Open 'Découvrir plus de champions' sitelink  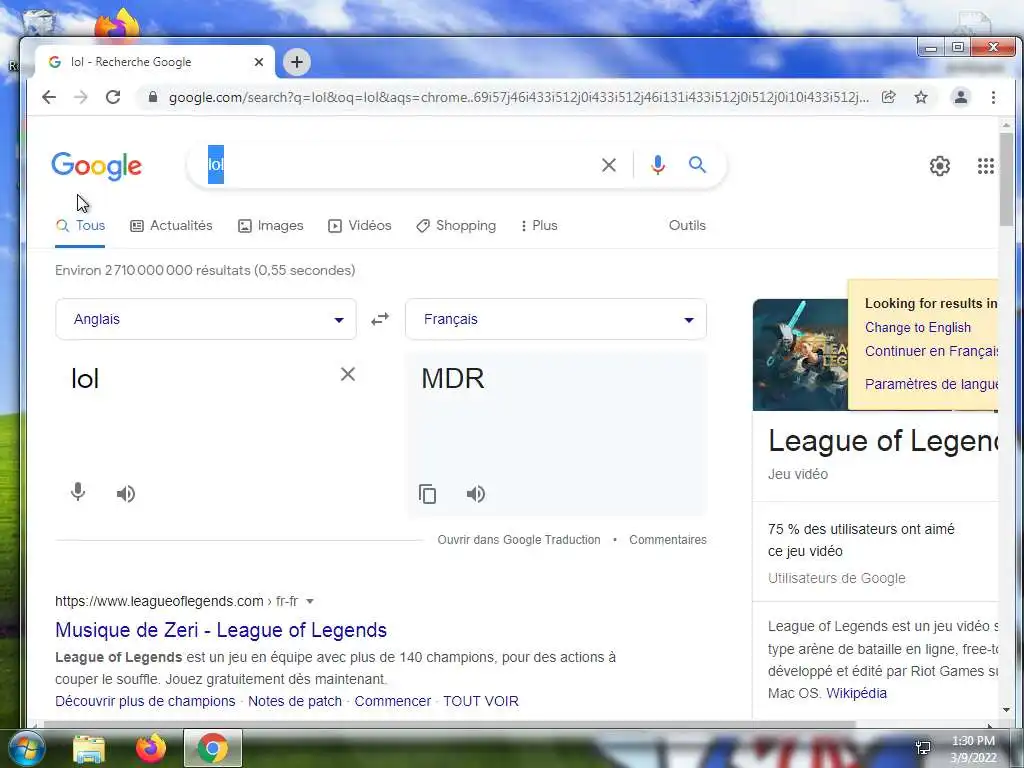coord(145,701)
